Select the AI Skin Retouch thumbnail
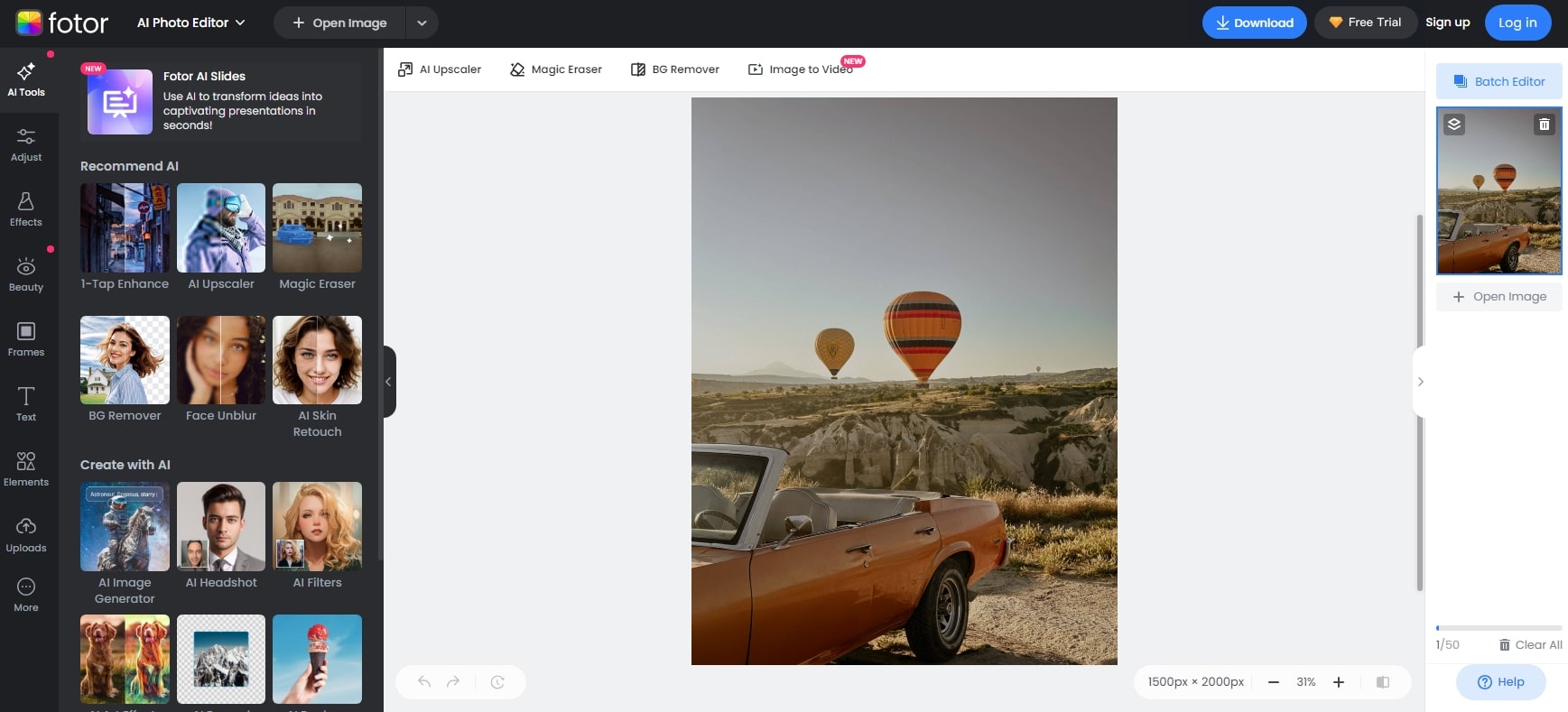This screenshot has height=712, width=1568. [317, 360]
